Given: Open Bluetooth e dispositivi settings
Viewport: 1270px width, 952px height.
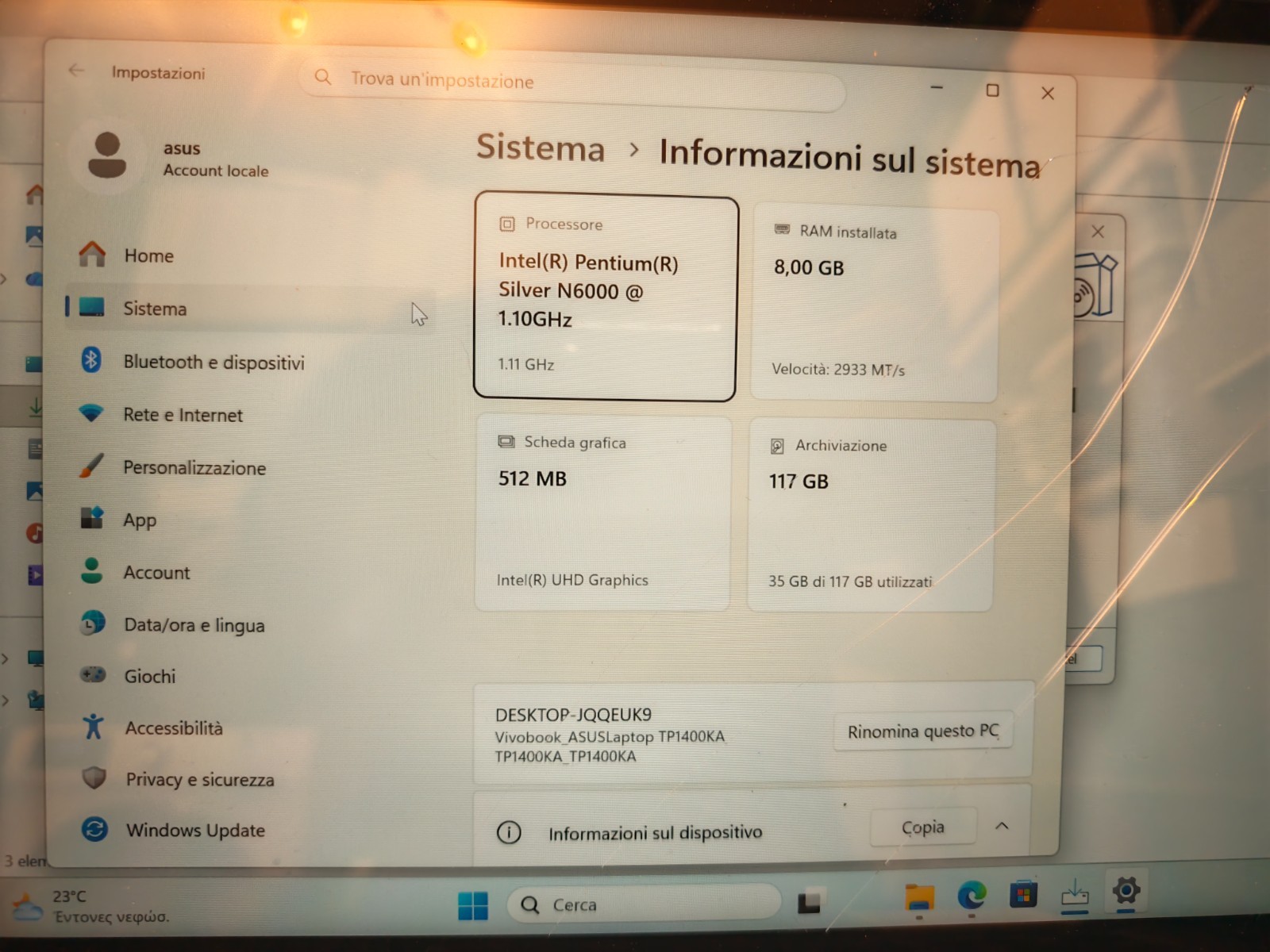Looking at the screenshot, I should (250, 361).
